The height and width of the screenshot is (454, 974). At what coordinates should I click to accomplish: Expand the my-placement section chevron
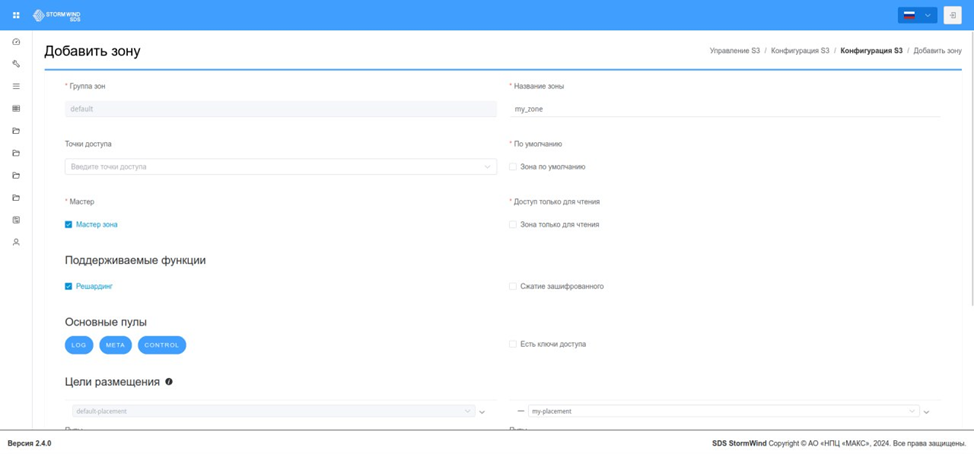coord(926,412)
